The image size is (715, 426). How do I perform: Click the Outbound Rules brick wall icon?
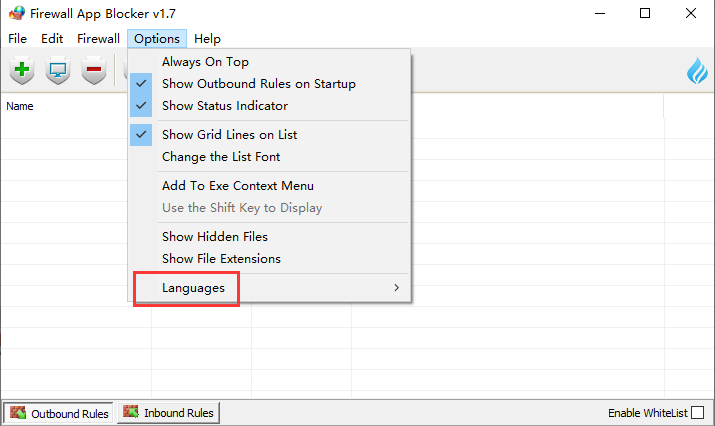(x=18, y=413)
